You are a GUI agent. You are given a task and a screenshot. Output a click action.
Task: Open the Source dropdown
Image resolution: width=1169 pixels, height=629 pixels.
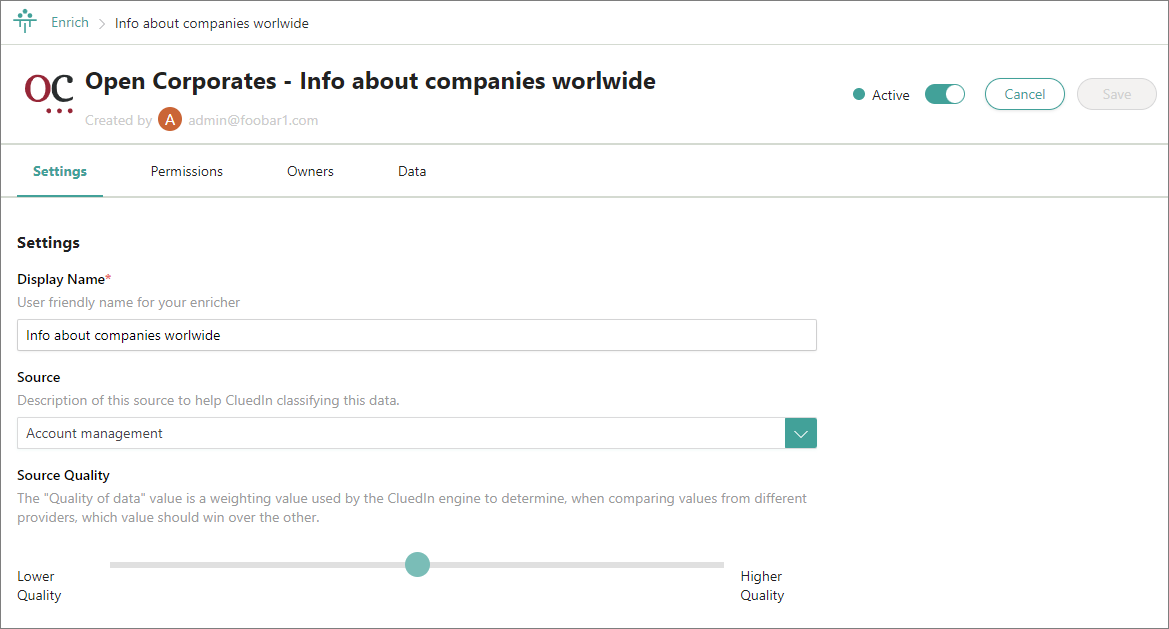[800, 432]
